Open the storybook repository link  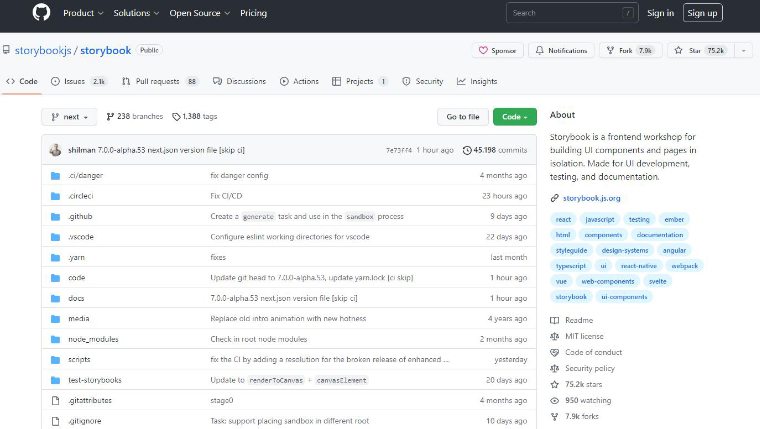[106, 50]
